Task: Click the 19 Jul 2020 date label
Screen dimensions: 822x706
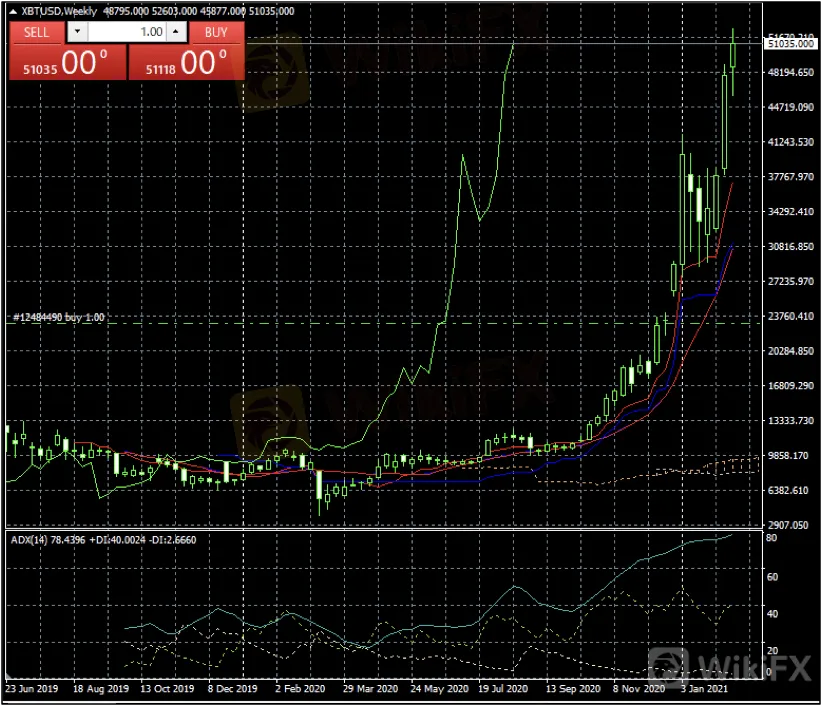Action: pos(503,688)
